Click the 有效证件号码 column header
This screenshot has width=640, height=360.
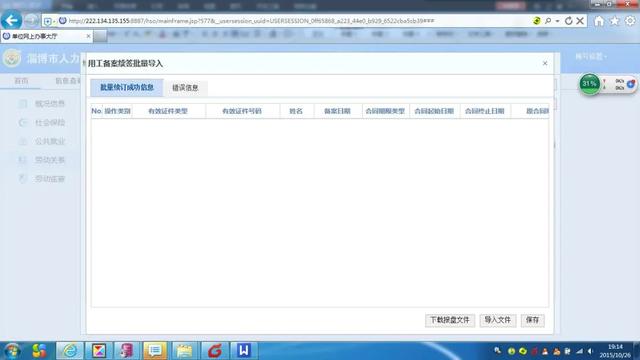click(x=242, y=111)
